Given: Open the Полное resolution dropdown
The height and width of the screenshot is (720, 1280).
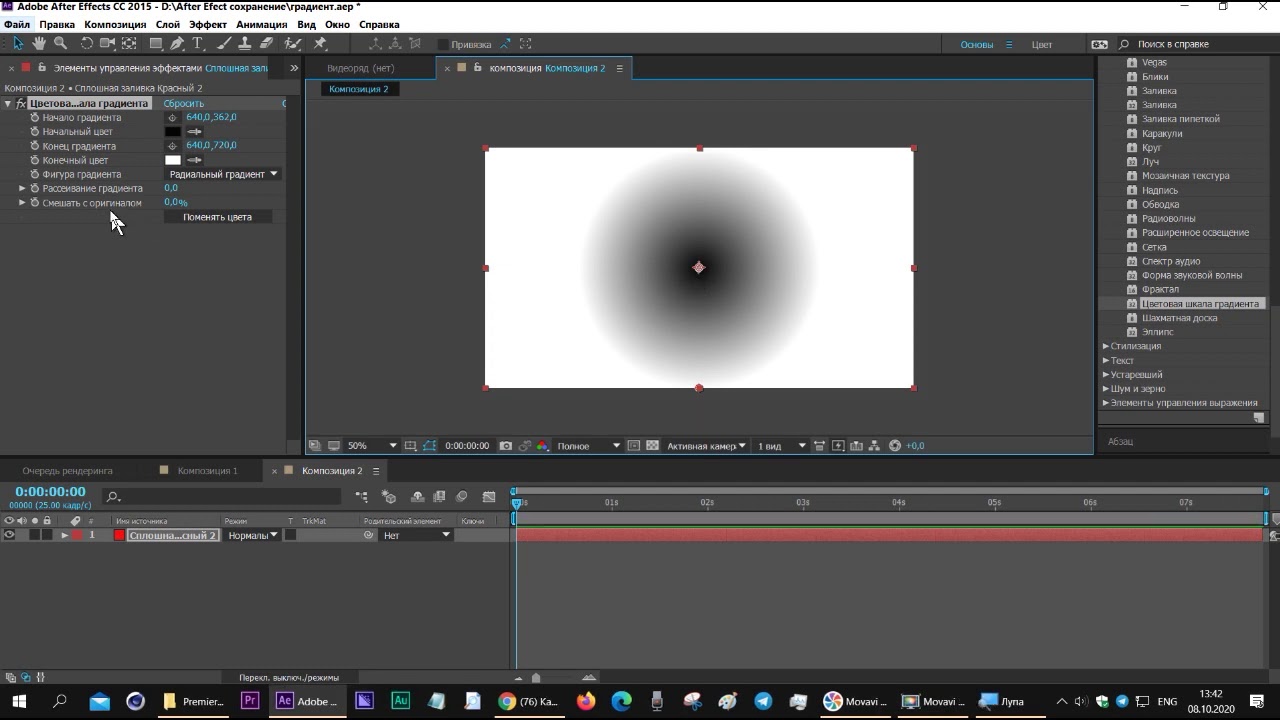Looking at the screenshot, I should click(588, 446).
